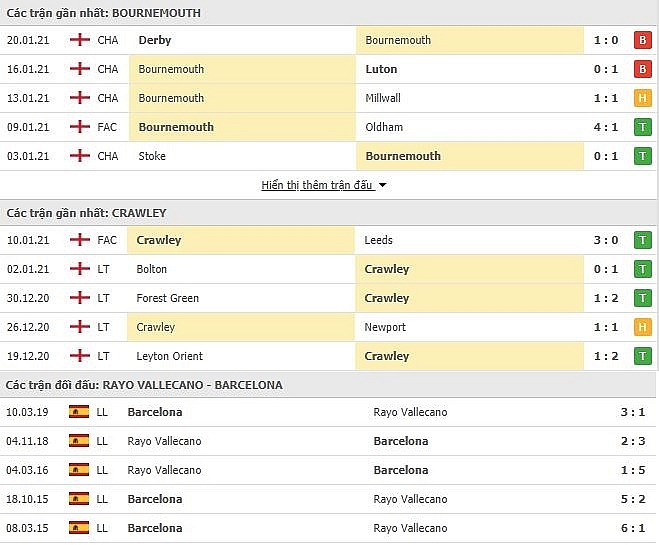659x545 pixels.
Task: Select the Forest Green team name
Action: (168, 299)
